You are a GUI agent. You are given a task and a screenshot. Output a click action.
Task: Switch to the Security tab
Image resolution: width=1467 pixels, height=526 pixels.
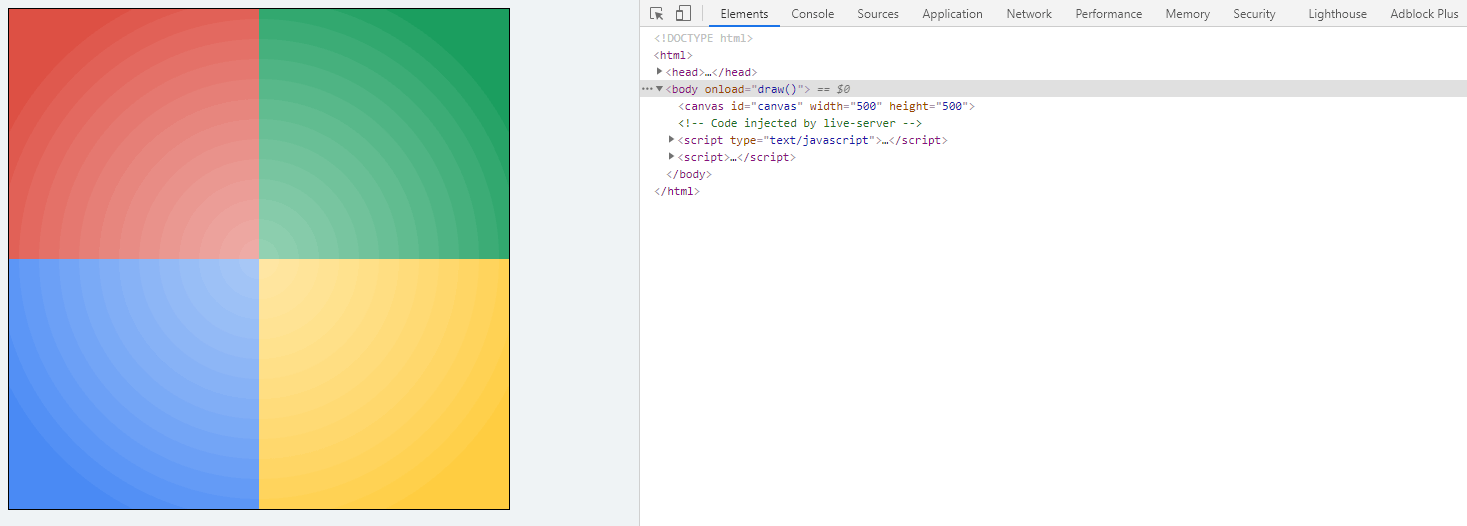coord(1254,14)
